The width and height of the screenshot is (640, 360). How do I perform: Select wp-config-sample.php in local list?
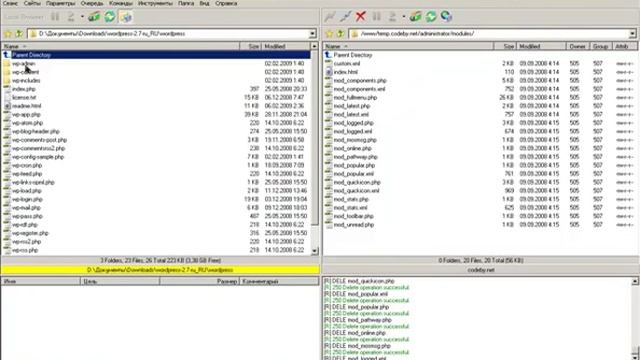pos(38,157)
